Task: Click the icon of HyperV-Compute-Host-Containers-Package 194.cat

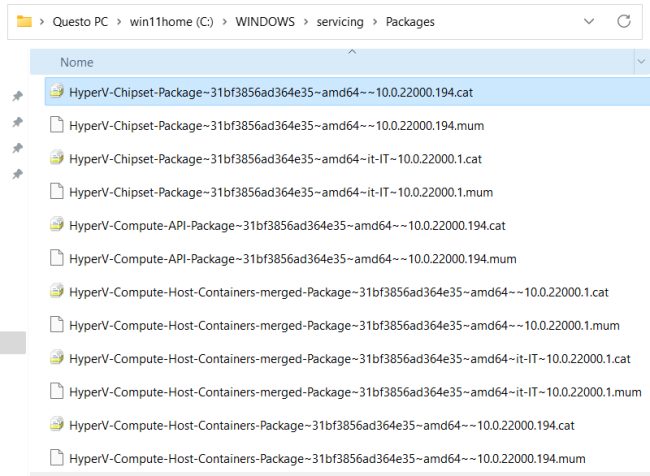Action: click(57, 425)
